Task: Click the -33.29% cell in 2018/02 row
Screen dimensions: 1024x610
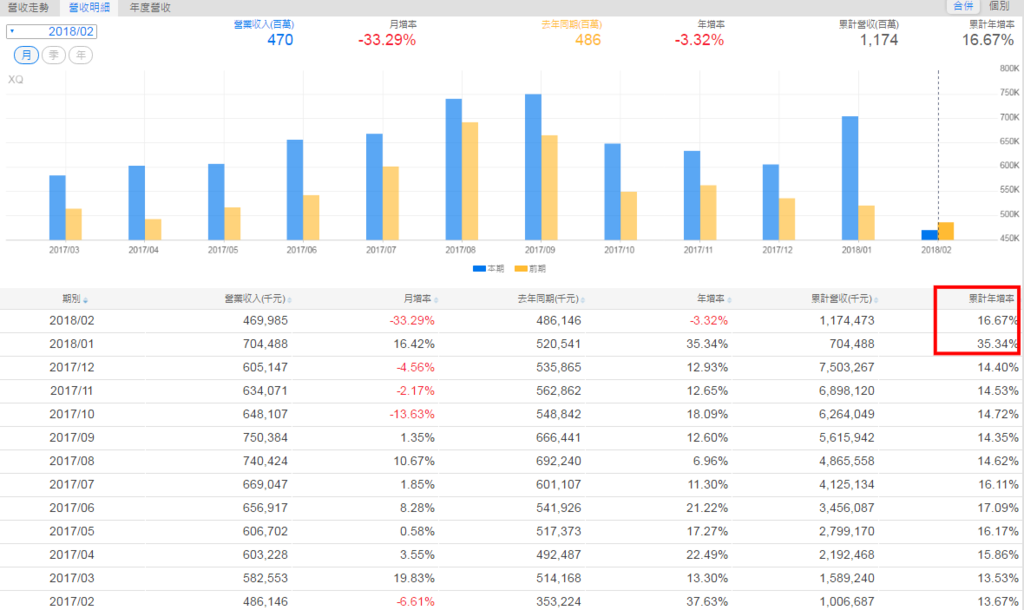Action: click(x=412, y=321)
